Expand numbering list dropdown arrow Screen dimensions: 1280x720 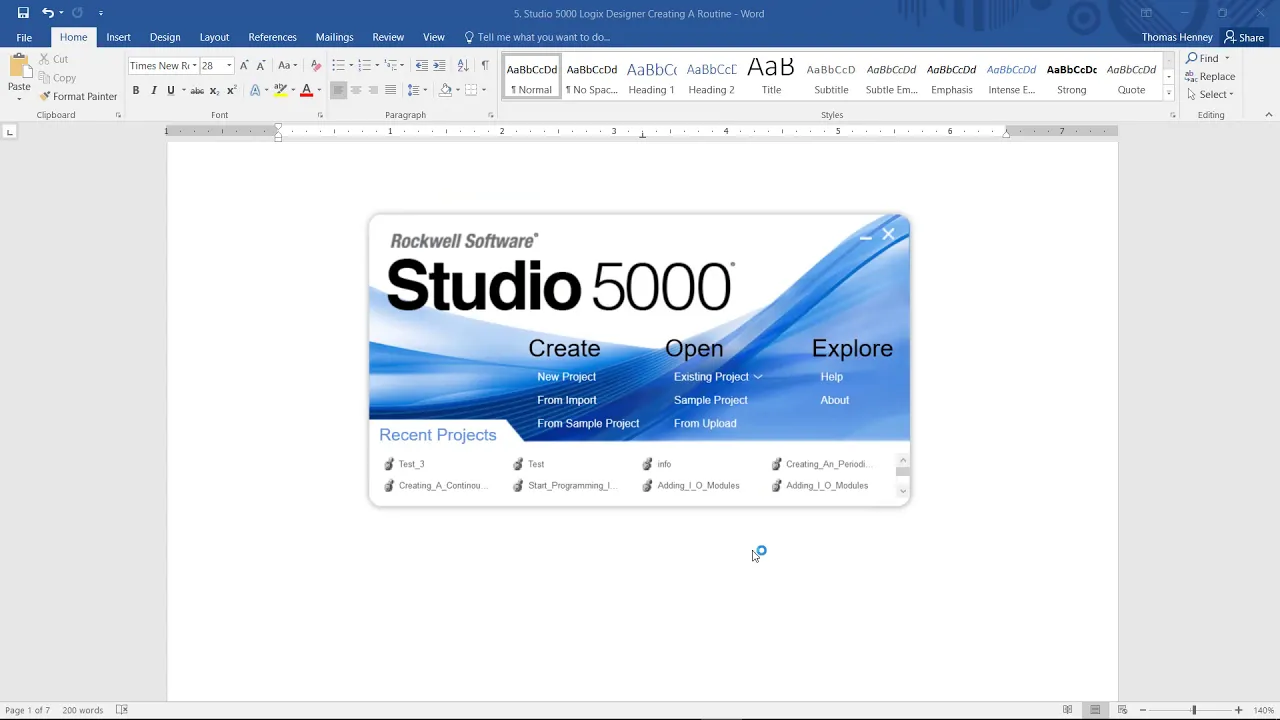point(377,66)
